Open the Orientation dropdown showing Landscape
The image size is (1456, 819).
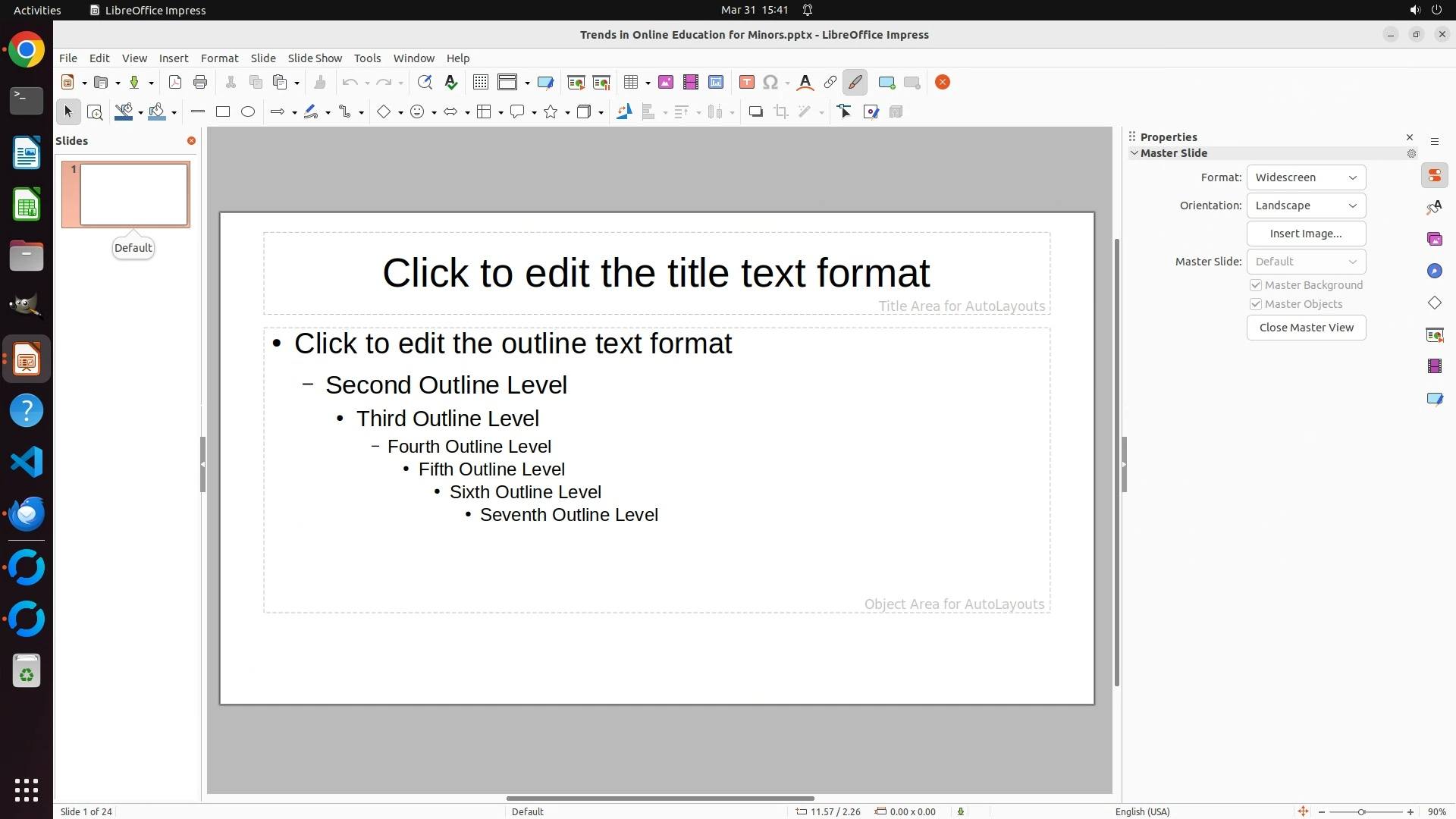(x=1306, y=206)
